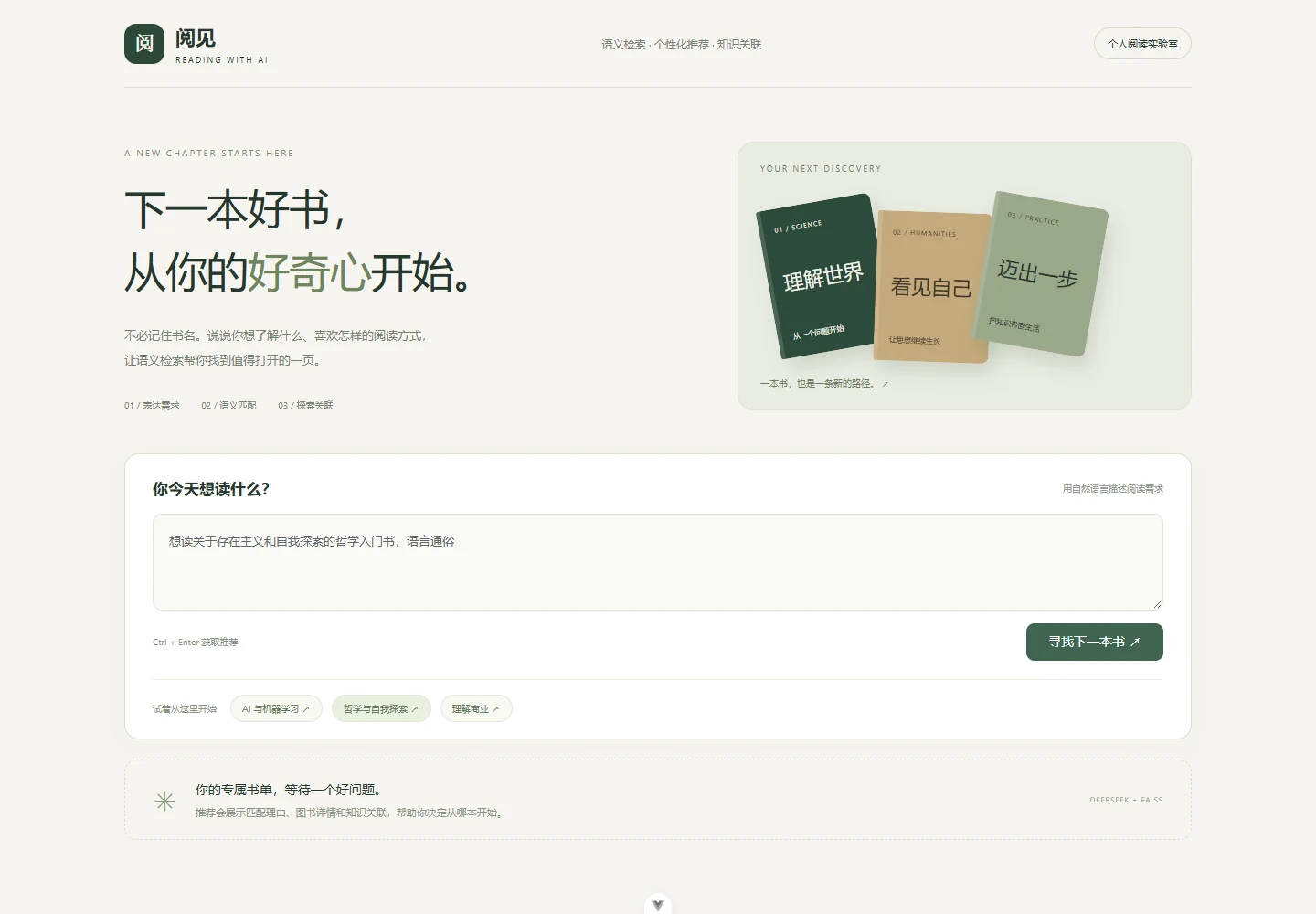Choose the AI 与机器学习 suggestion chip
This screenshot has width=1316, height=914.
[x=276, y=708]
